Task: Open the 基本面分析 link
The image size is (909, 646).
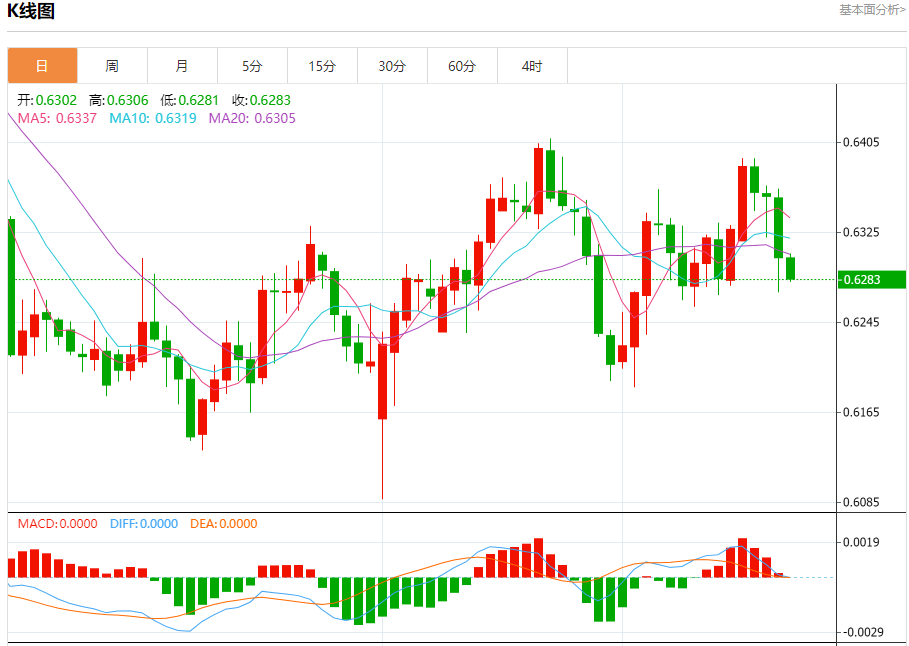Action: pyautogui.click(x=872, y=10)
